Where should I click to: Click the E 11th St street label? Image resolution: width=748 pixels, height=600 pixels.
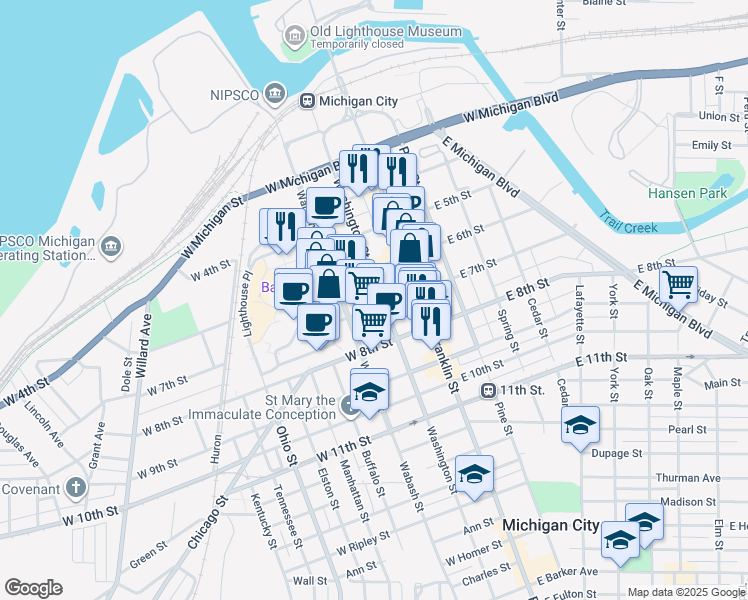click(601, 359)
